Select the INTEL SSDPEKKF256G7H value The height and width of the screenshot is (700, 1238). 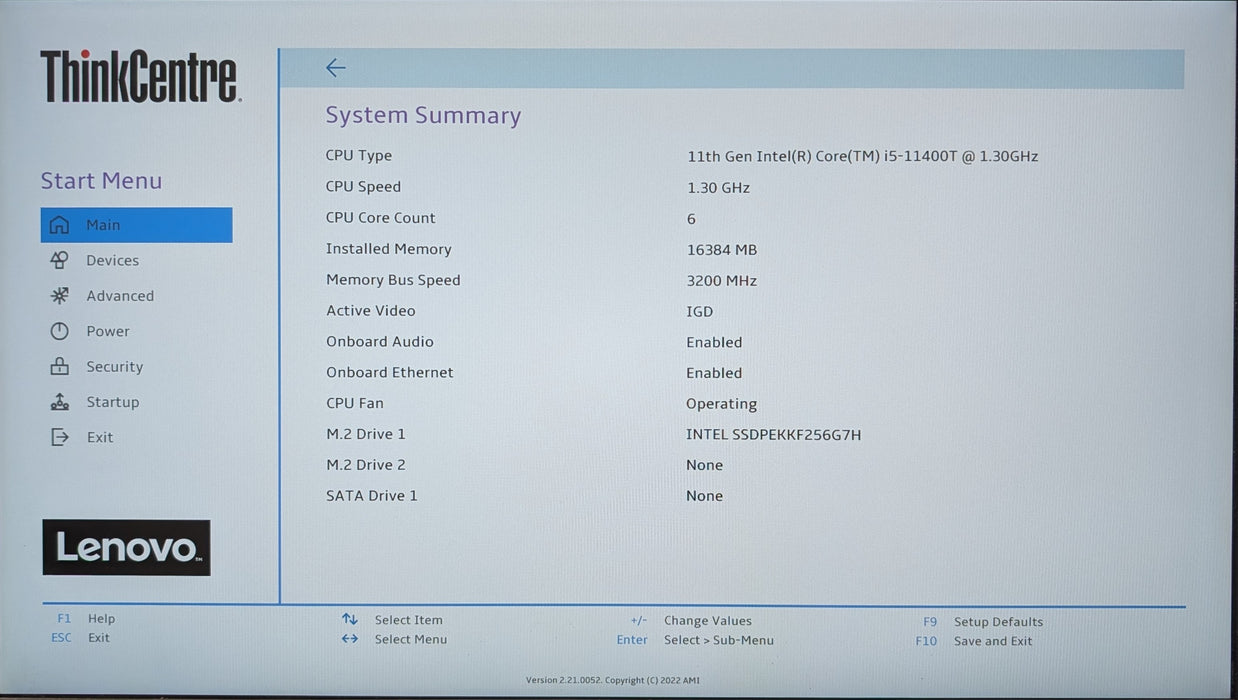click(774, 435)
